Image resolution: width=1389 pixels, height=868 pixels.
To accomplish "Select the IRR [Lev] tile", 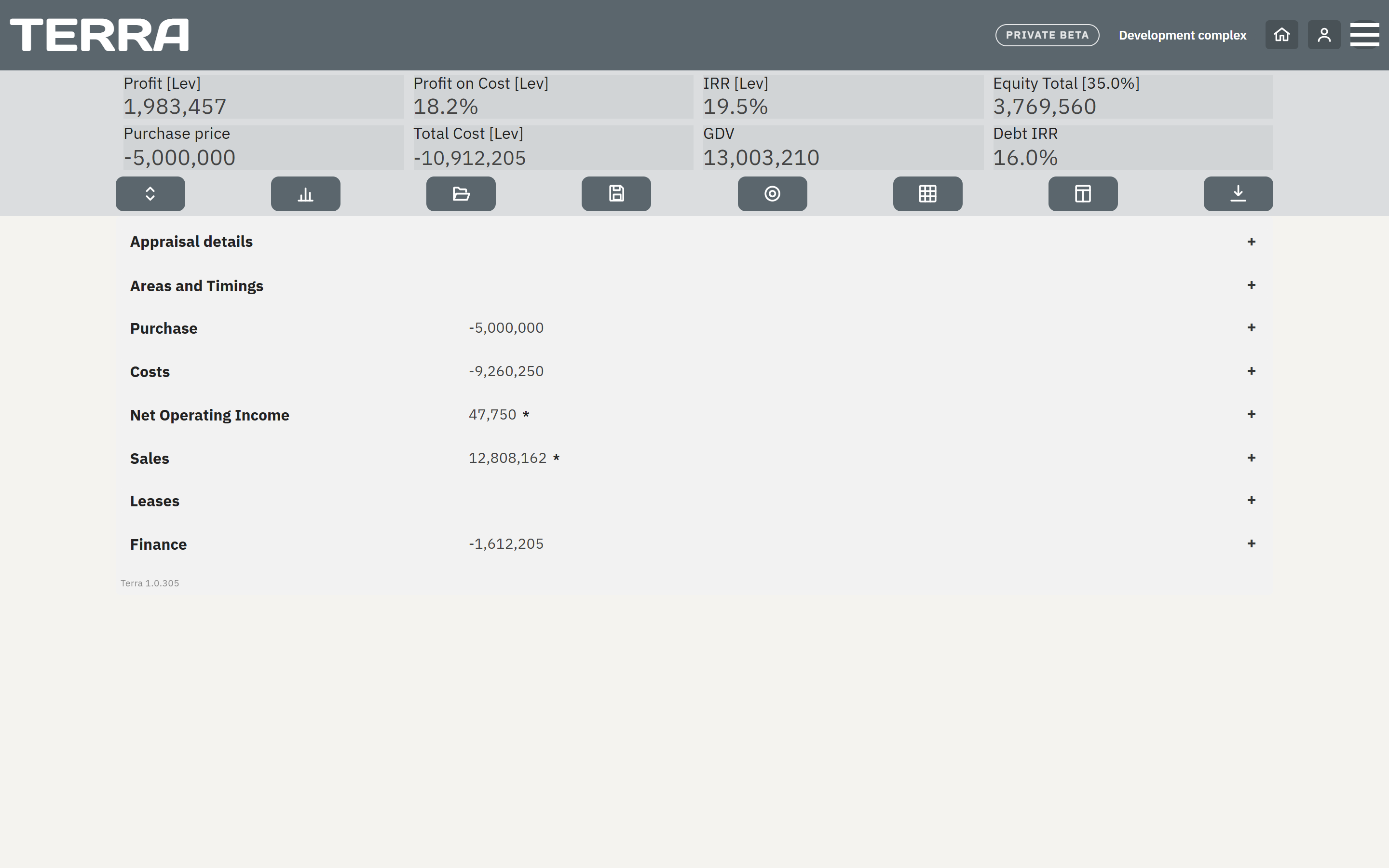I will point(843,96).
